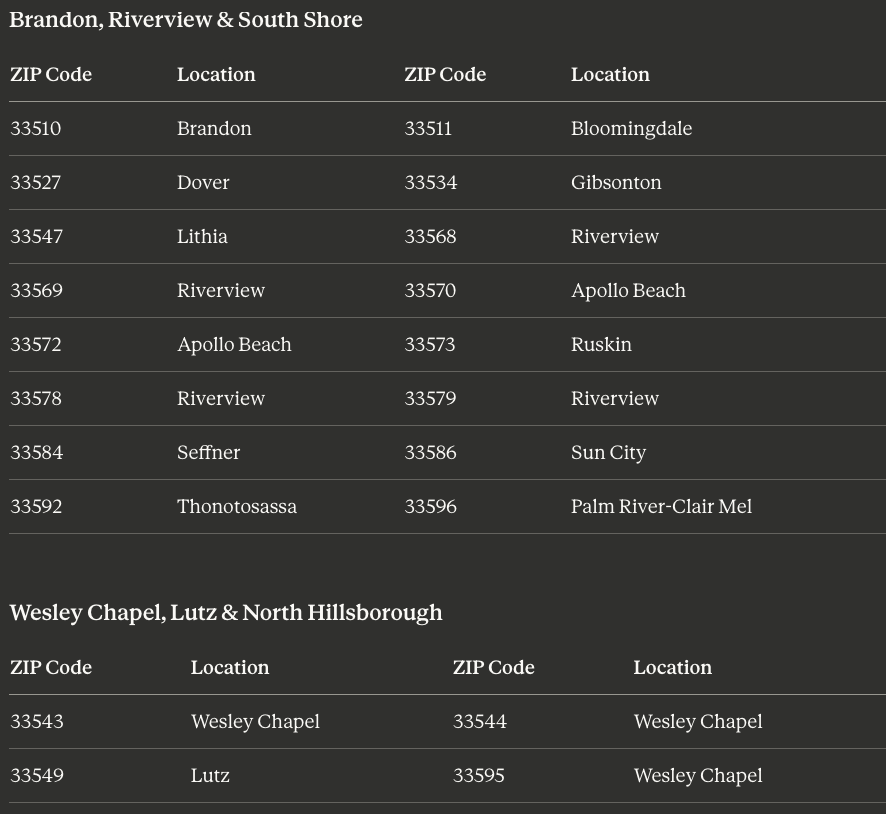Click Riverview next to ZIP 33569
The width and height of the screenshot is (886, 814).
tap(221, 290)
